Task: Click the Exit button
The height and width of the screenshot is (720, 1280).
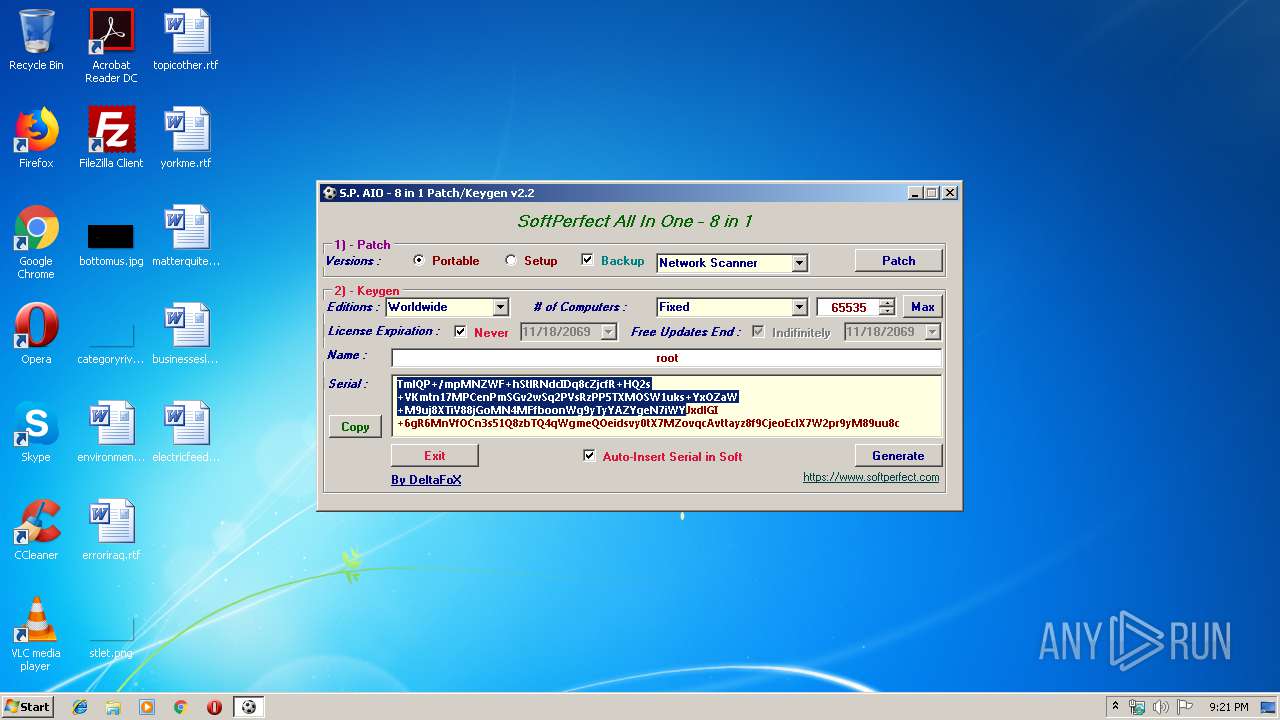Action: (434, 455)
